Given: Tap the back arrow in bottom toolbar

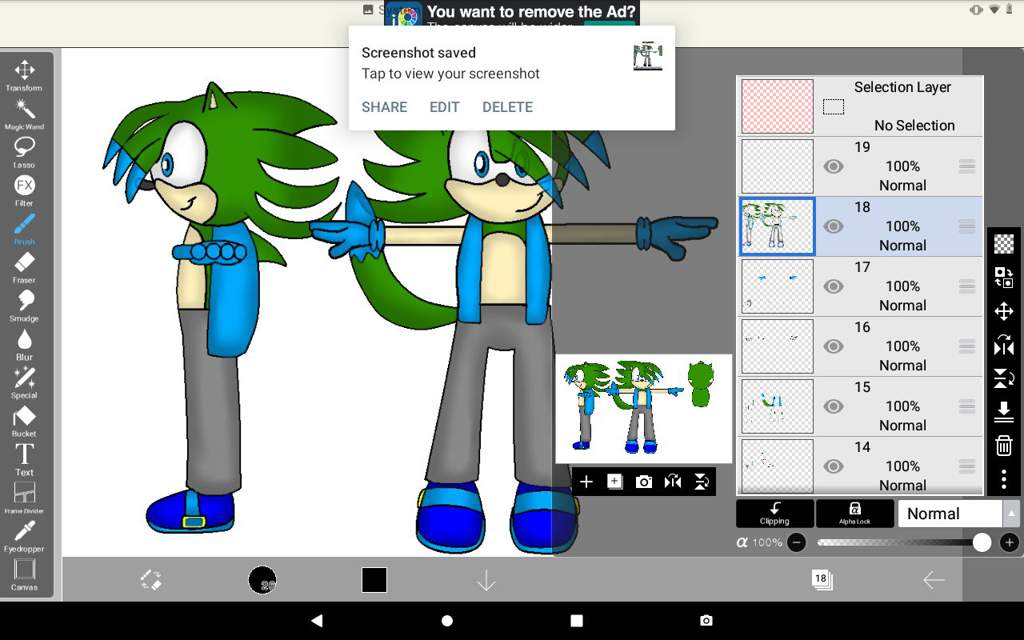Looking at the screenshot, I should tap(934, 580).
